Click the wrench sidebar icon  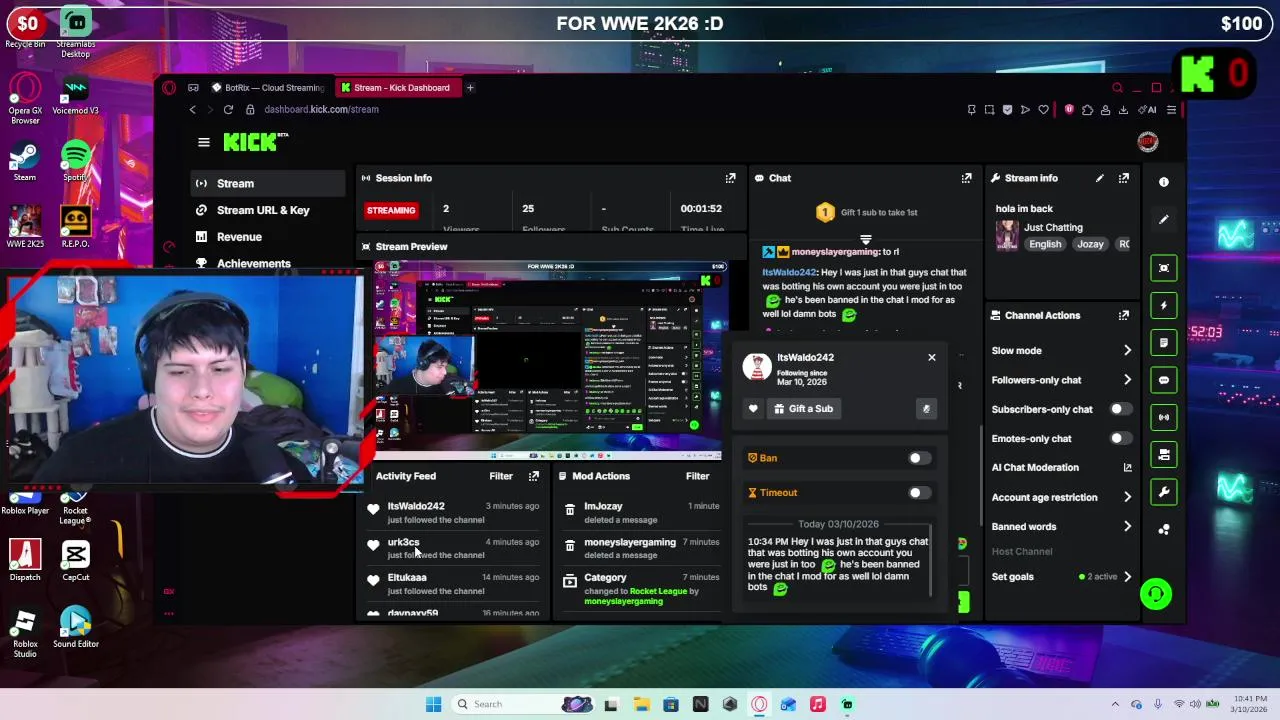(1163, 492)
